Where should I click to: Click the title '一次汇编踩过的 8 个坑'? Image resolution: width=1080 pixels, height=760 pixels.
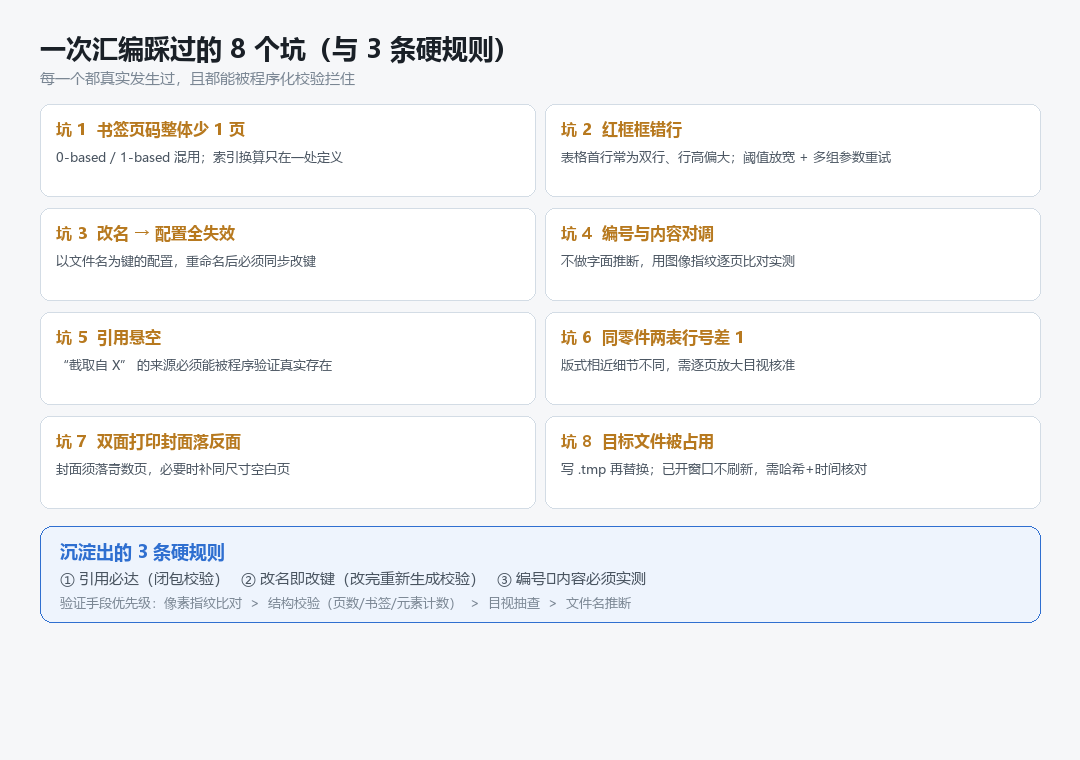(x=173, y=50)
